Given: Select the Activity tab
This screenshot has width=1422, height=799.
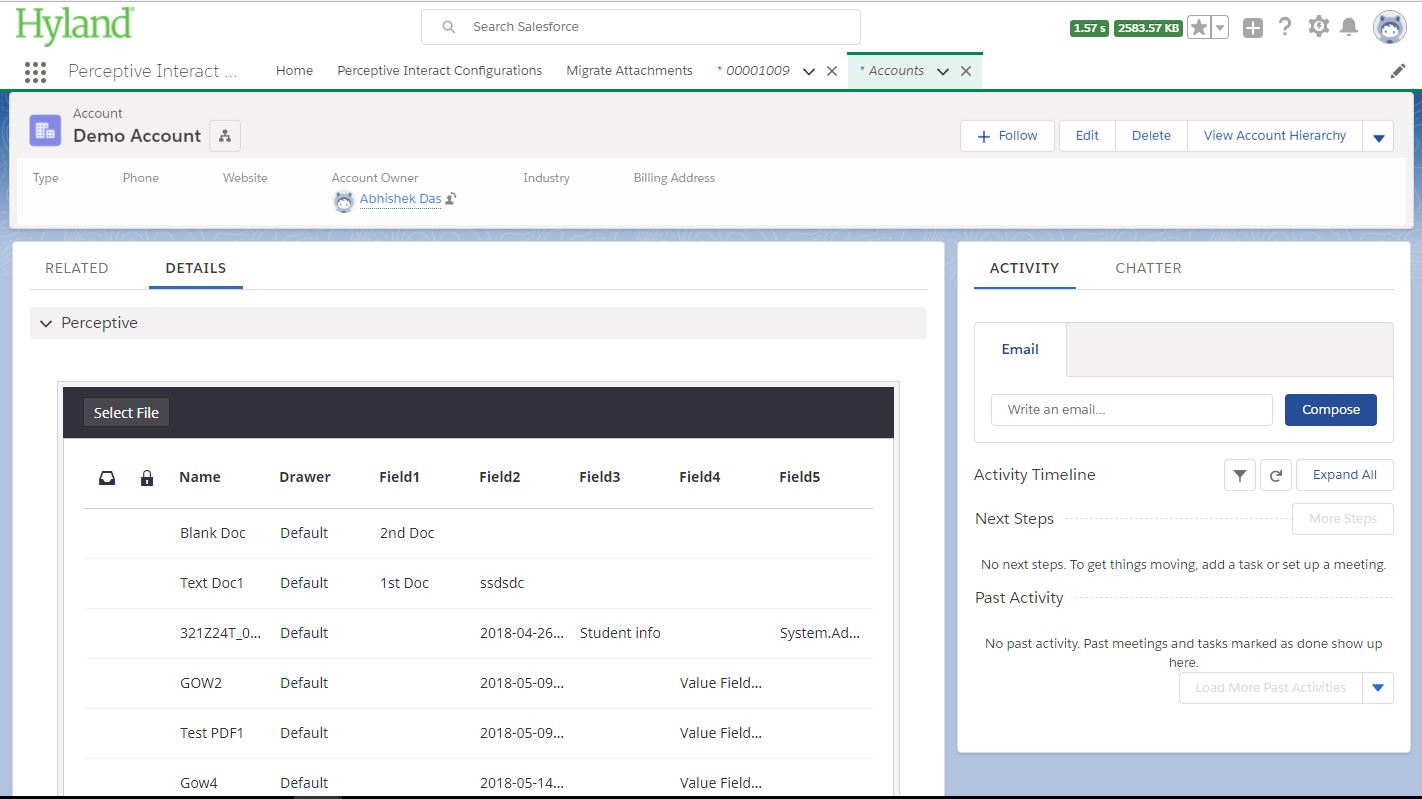Looking at the screenshot, I should point(1024,268).
